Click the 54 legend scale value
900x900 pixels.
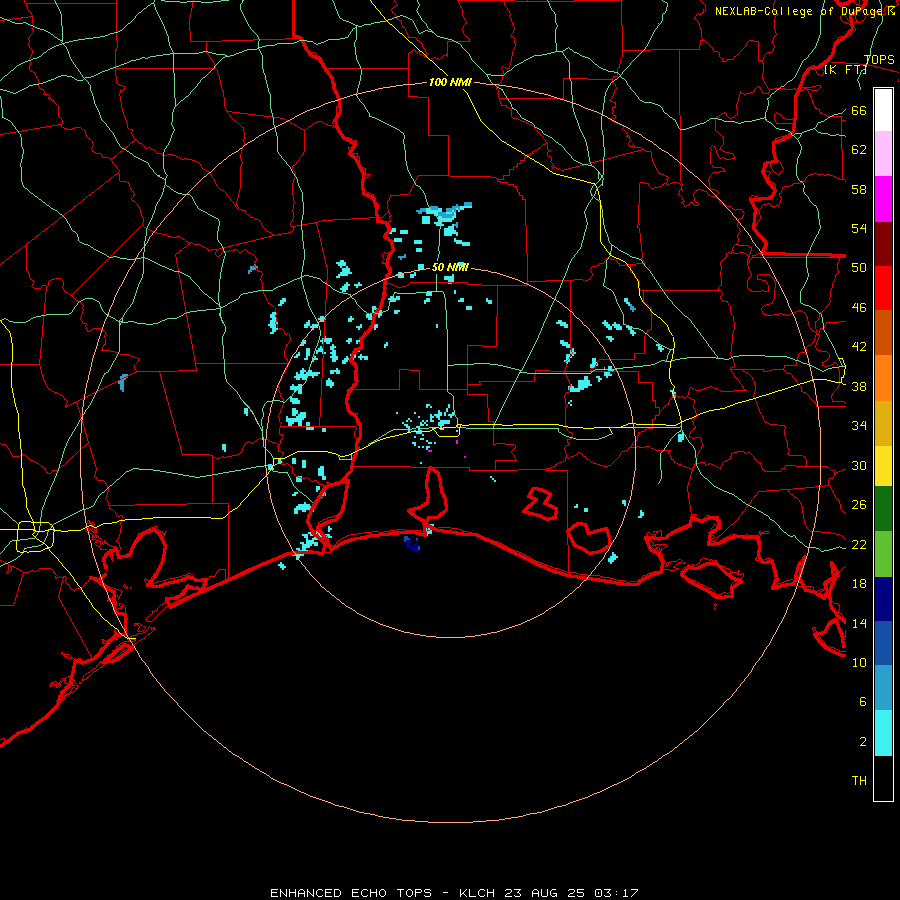tap(859, 228)
